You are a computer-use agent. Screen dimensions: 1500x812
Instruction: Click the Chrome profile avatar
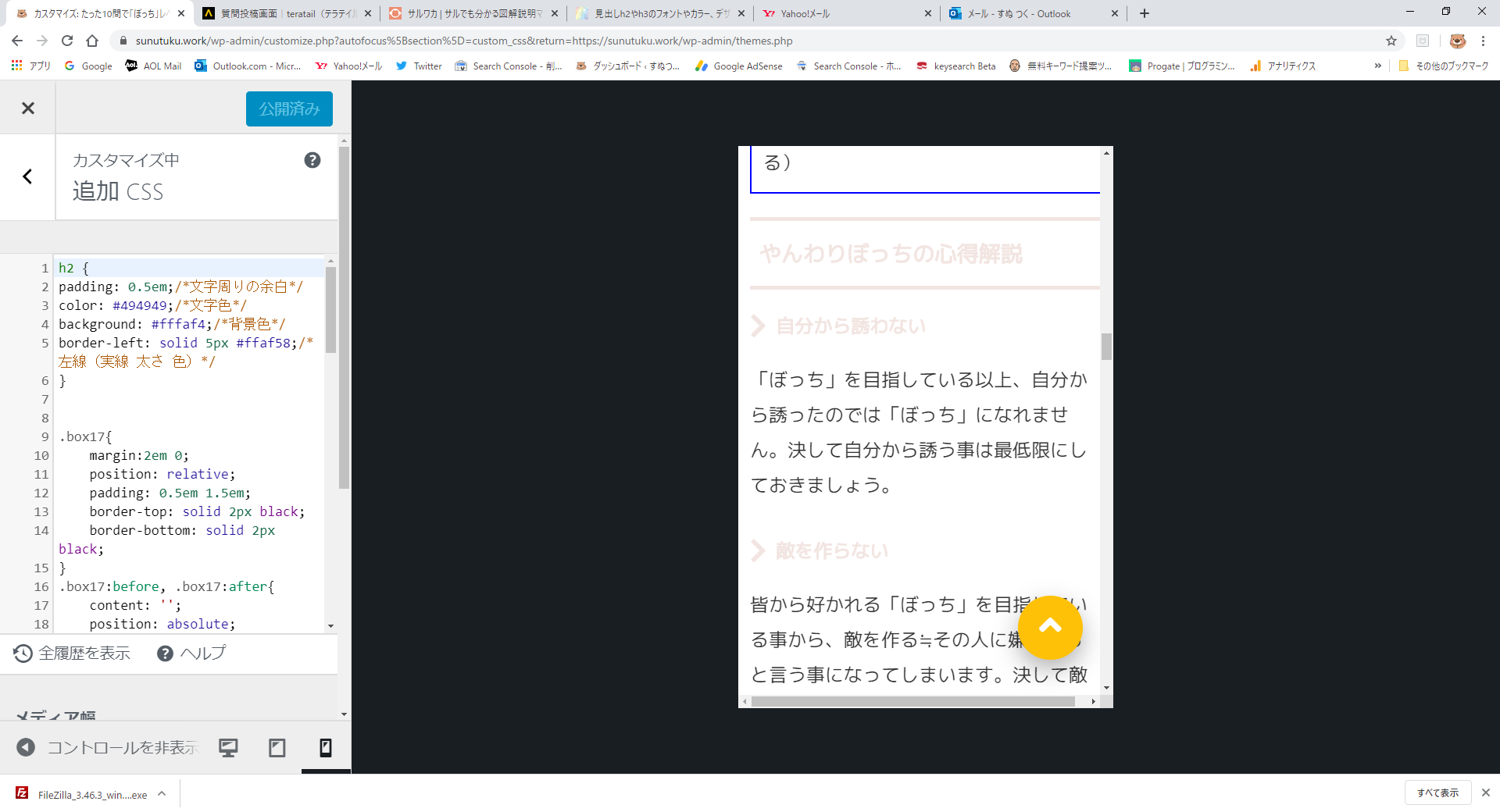tap(1459, 41)
